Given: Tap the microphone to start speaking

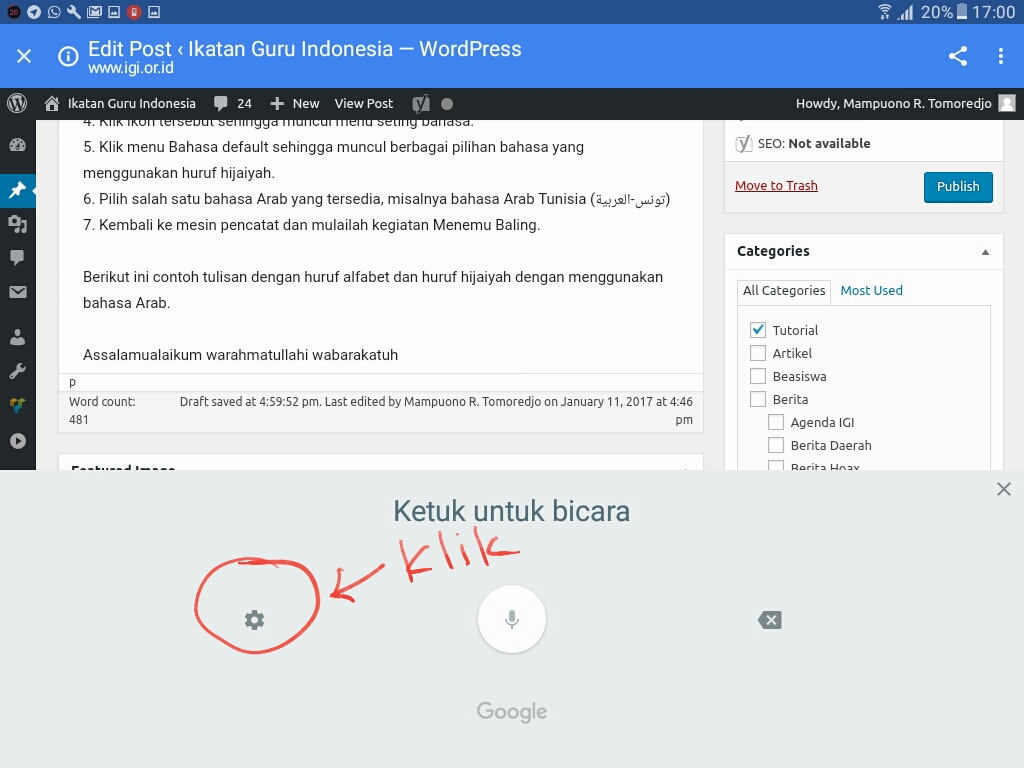Looking at the screenshot, I should click(512, 619).
